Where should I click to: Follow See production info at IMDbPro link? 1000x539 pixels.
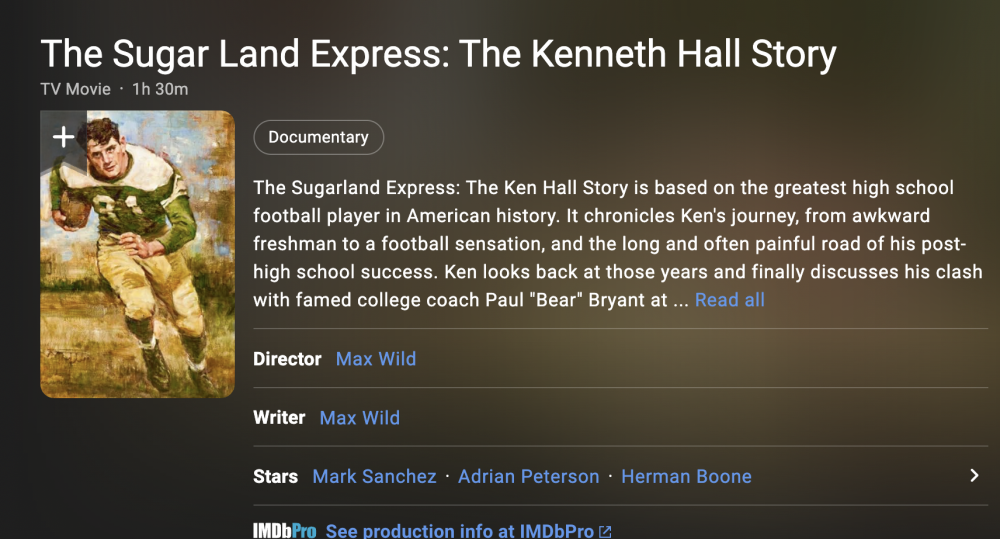(x=460, y=531)
